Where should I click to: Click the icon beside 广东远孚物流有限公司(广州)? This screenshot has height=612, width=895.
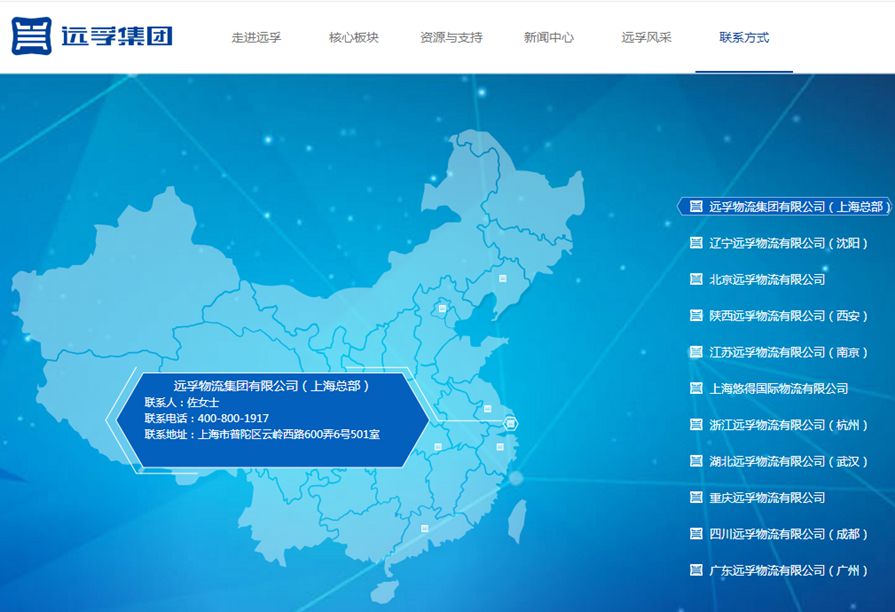(x=696, y=570)
